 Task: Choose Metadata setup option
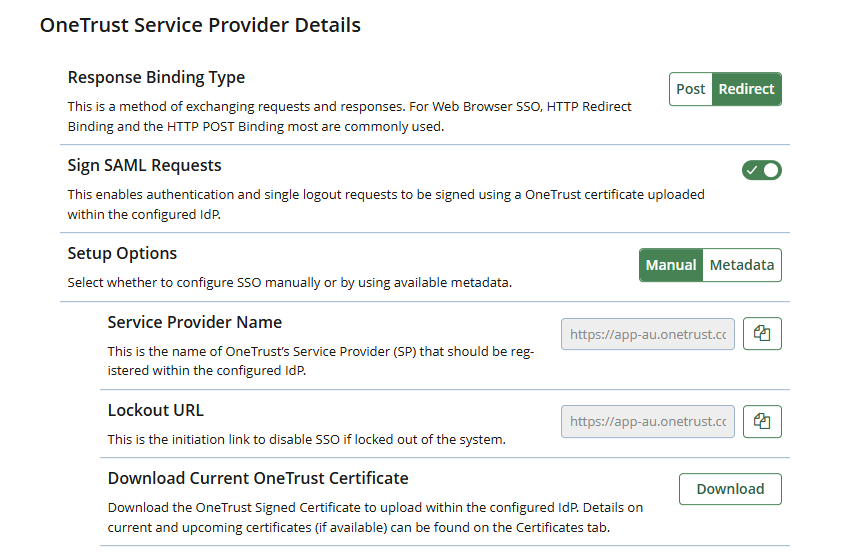(742, 265)
